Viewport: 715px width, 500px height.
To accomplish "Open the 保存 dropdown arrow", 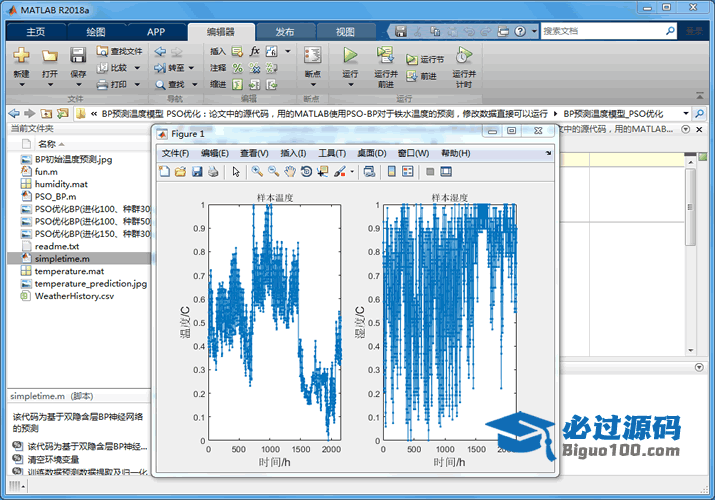I will tap(78, 85).
